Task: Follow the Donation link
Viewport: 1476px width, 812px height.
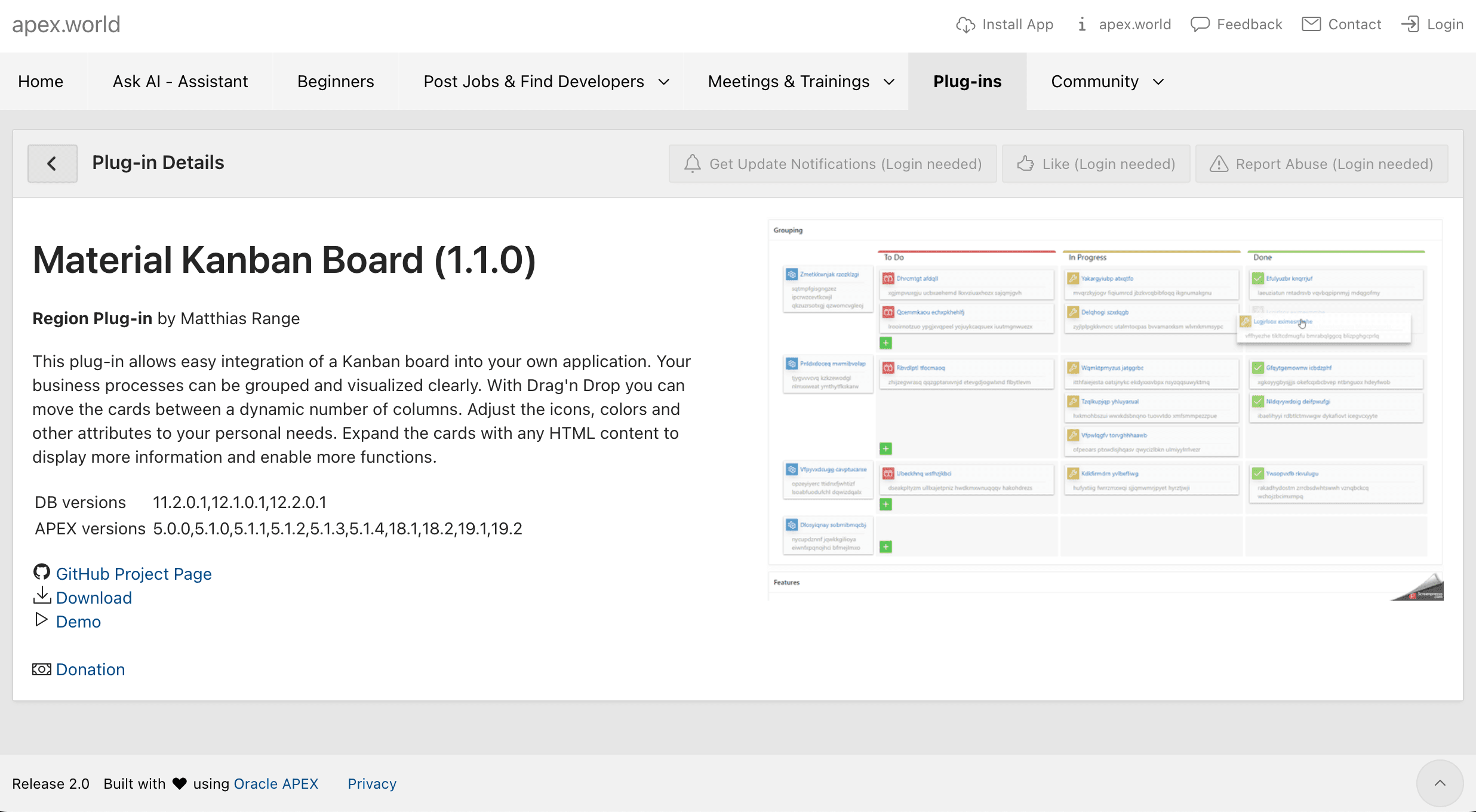Action: tap(90, 669)
